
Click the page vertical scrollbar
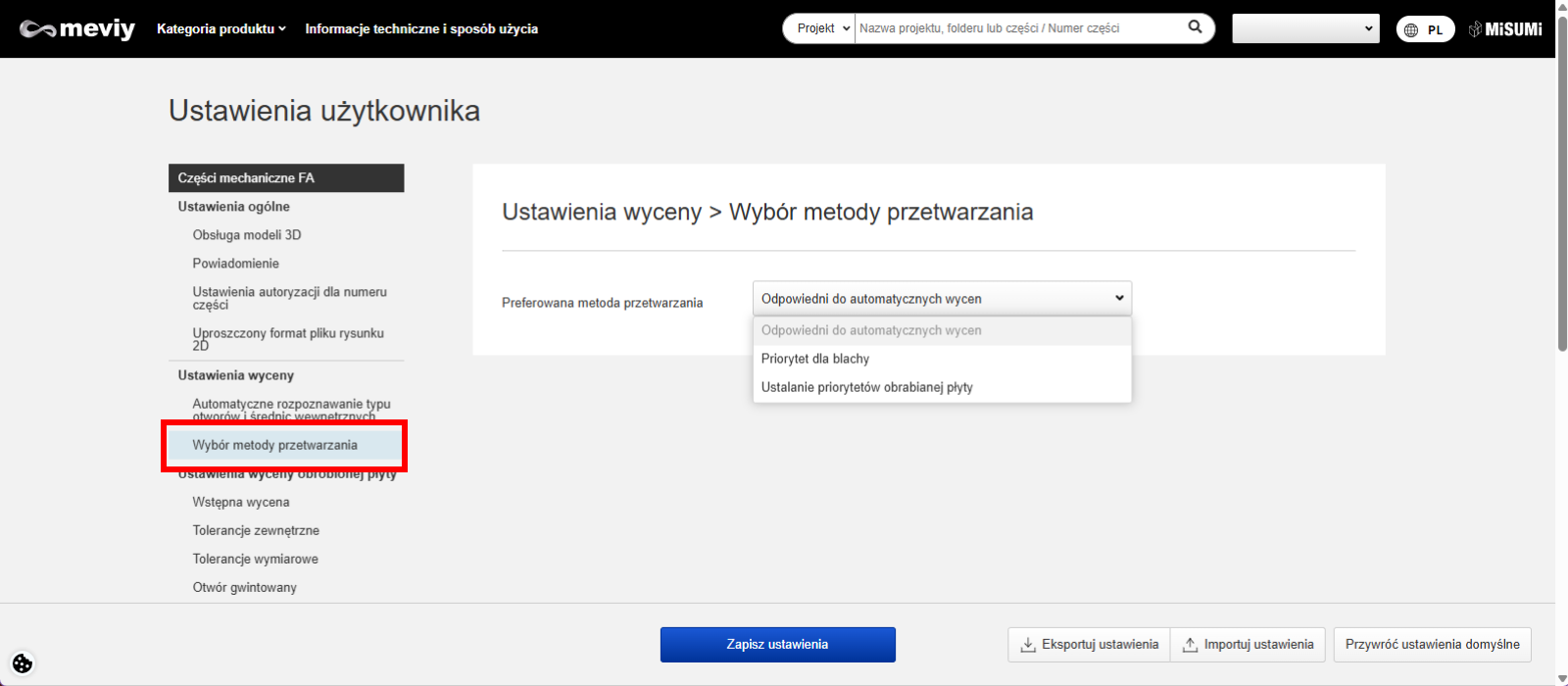click(1561, 196)
